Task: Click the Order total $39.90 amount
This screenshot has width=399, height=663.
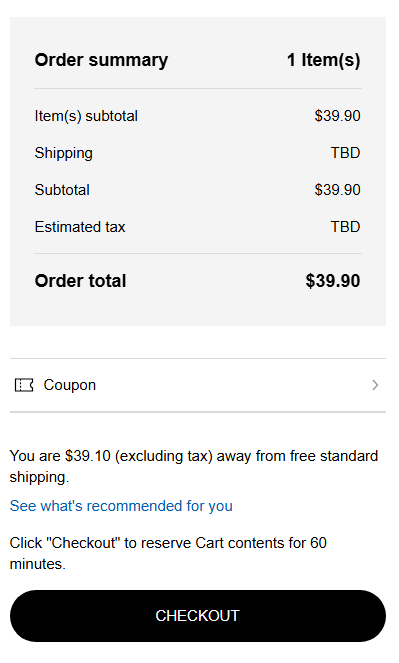Action: click(x=333, y=281)
